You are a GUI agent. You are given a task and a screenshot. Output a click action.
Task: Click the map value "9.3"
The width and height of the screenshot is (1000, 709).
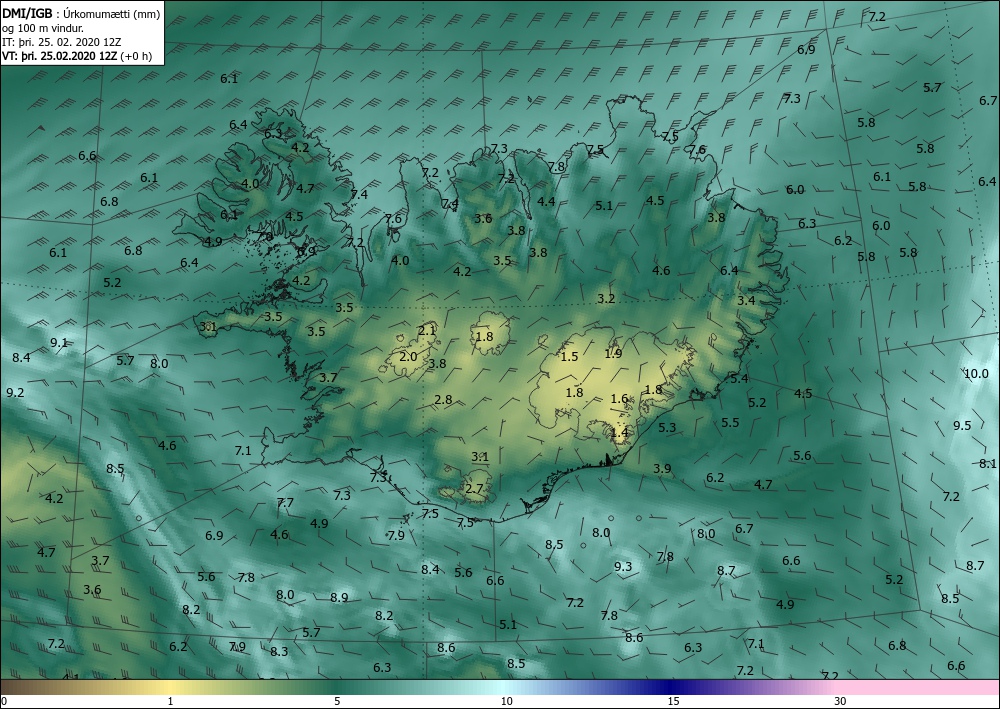[x=623, y=566]
